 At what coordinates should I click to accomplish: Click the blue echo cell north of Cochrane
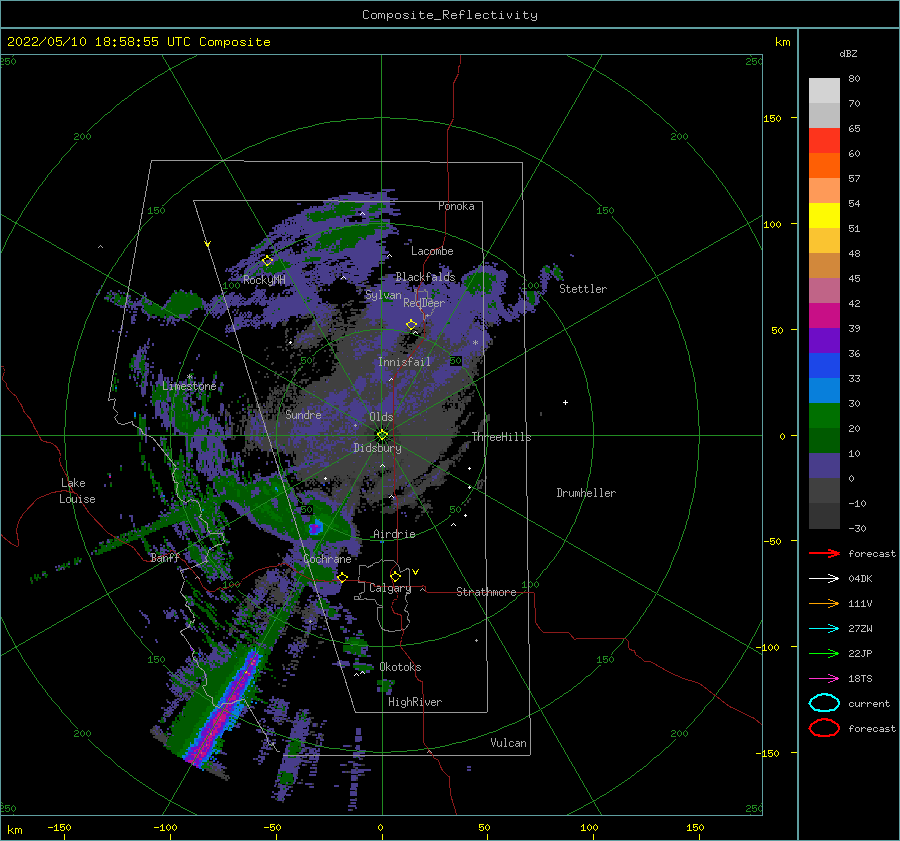click(315, 528)
